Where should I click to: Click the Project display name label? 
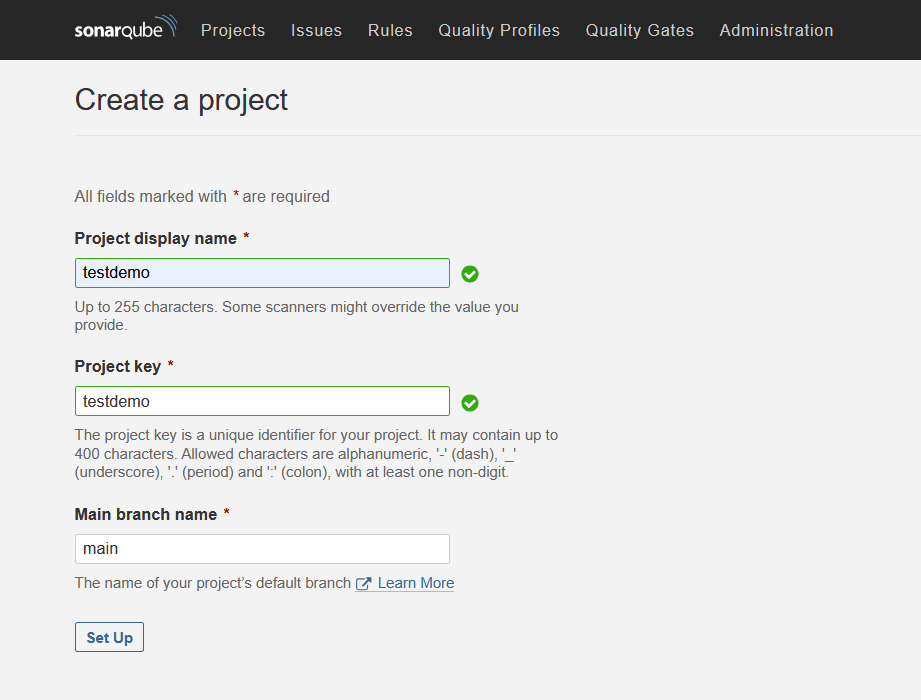(156, 238)
